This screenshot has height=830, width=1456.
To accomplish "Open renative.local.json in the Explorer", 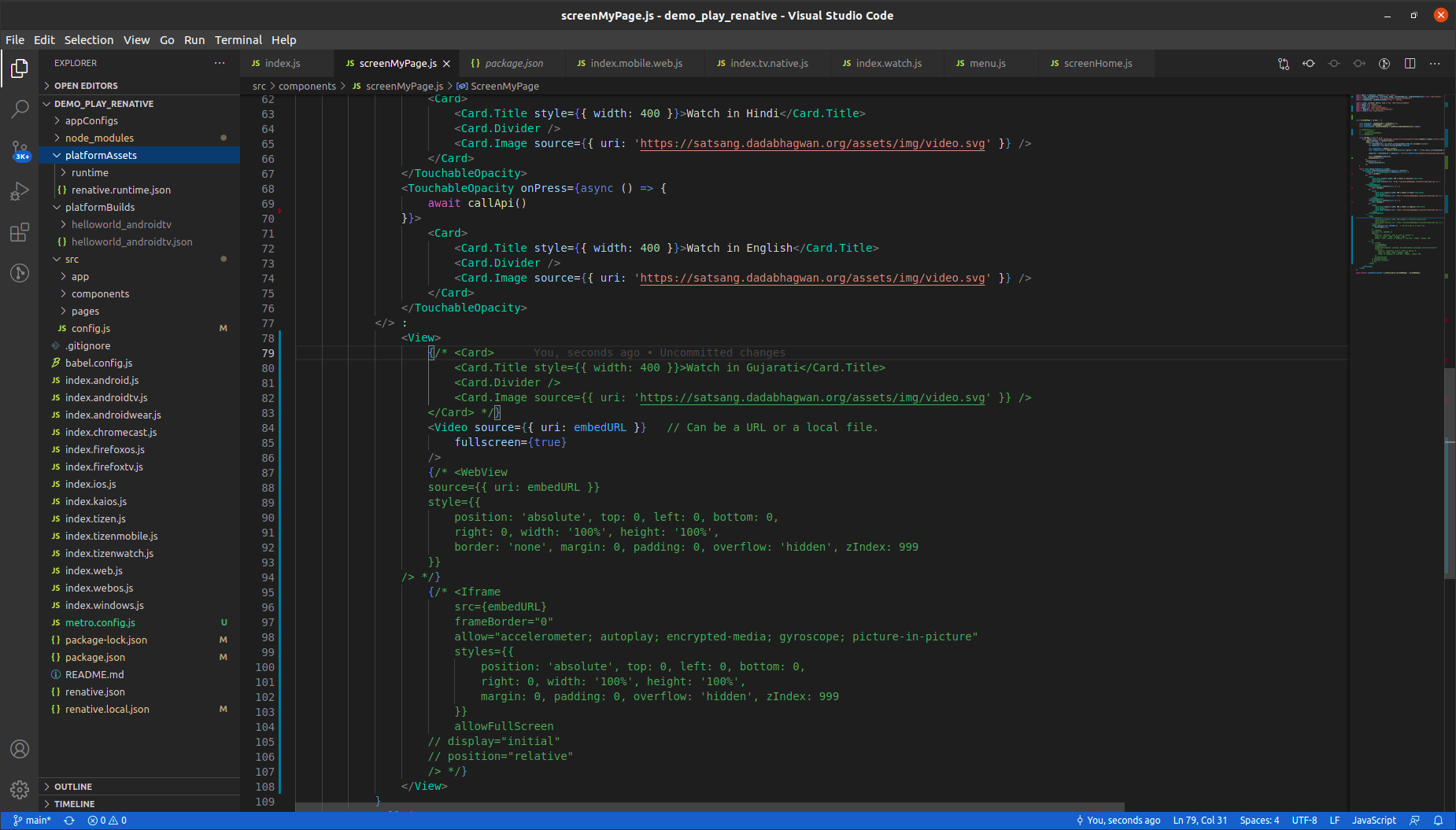I will pos(139,710).
